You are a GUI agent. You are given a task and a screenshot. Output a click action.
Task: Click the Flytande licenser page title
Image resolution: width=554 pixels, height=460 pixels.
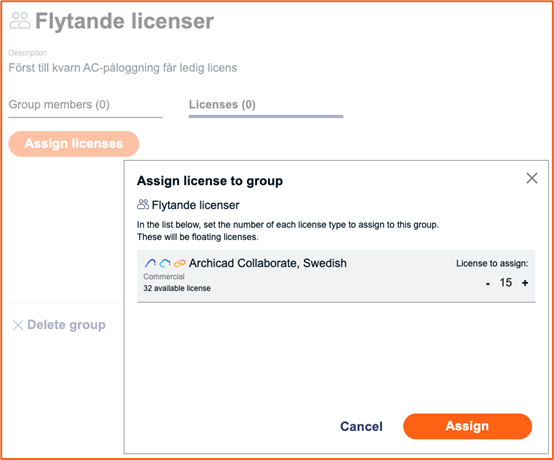pos(124,21)
